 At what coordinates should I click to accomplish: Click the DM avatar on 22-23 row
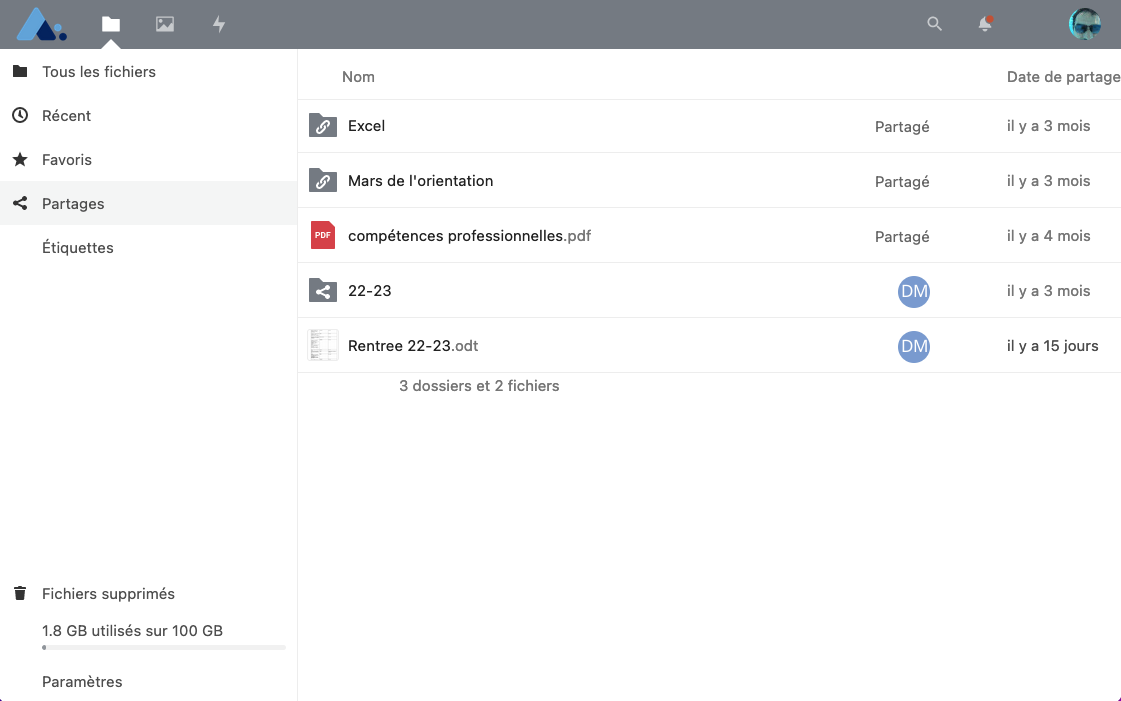pyautogui.click(x=914, y=292)
